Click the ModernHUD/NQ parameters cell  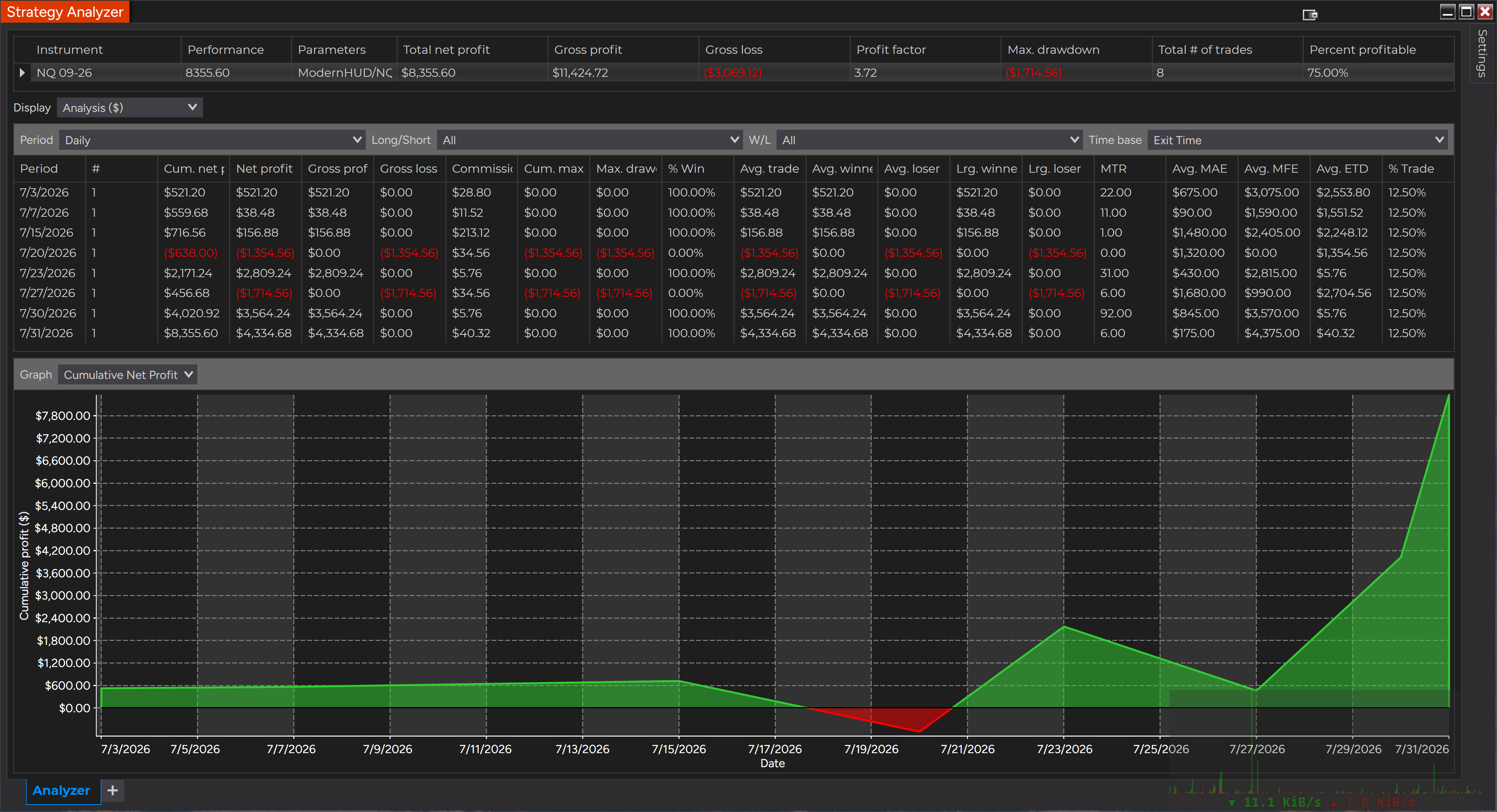[345, 73]
